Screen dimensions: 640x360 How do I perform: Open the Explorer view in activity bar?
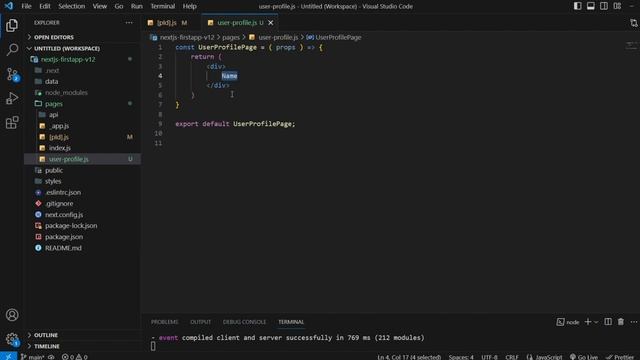tap(12, 25)
